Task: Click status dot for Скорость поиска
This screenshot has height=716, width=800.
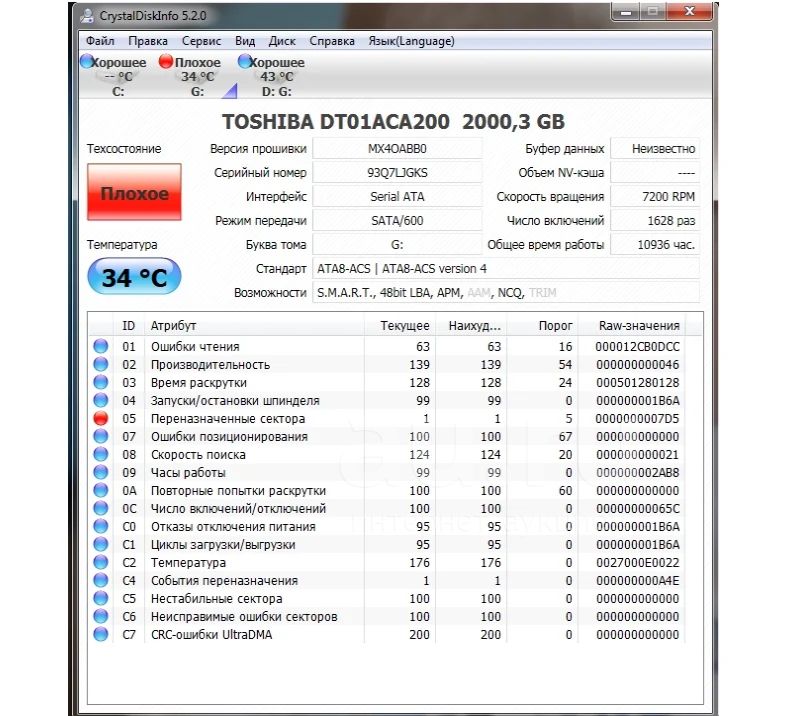Action: point(101,454)
